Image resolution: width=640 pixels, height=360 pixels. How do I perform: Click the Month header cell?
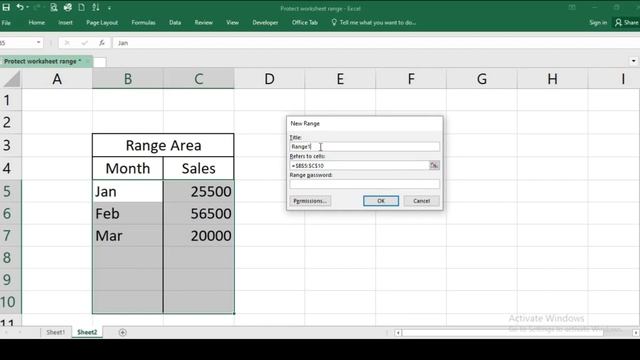pos(128,168)
